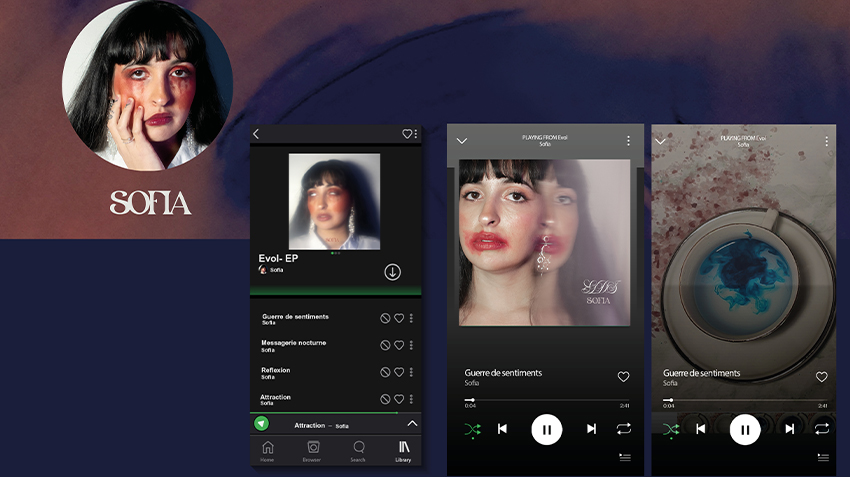Toggle shuffle in the middle player
Screen dimensions: 850x477
[x=472, y=429]
